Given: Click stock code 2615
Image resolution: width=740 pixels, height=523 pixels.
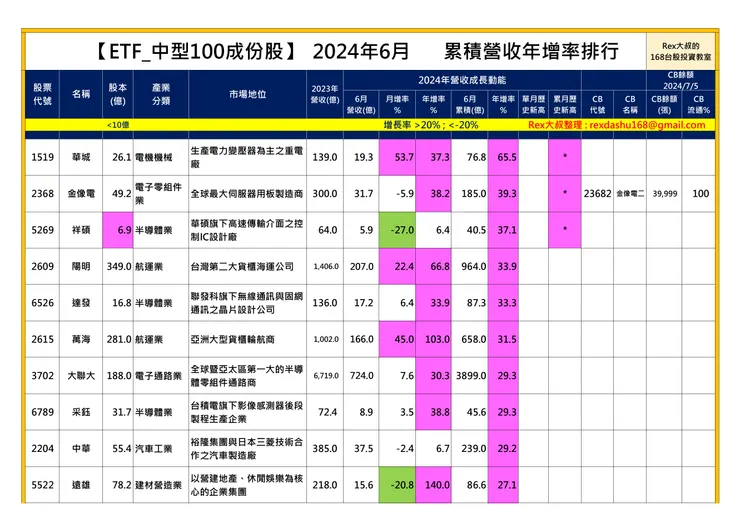Looking at the screenshot, I should pyautogui.click(x=42, y=339).
